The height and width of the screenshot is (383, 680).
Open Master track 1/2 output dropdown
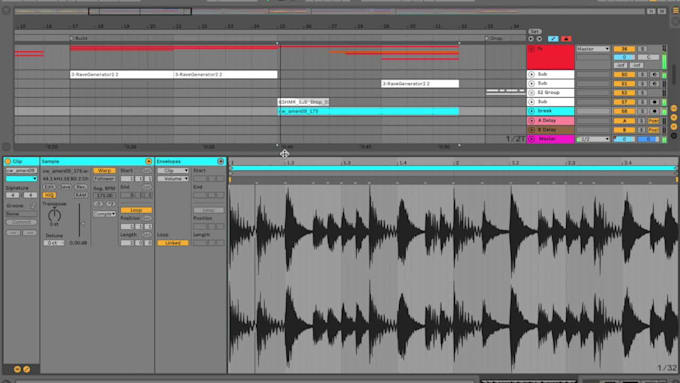click(593, 139)
